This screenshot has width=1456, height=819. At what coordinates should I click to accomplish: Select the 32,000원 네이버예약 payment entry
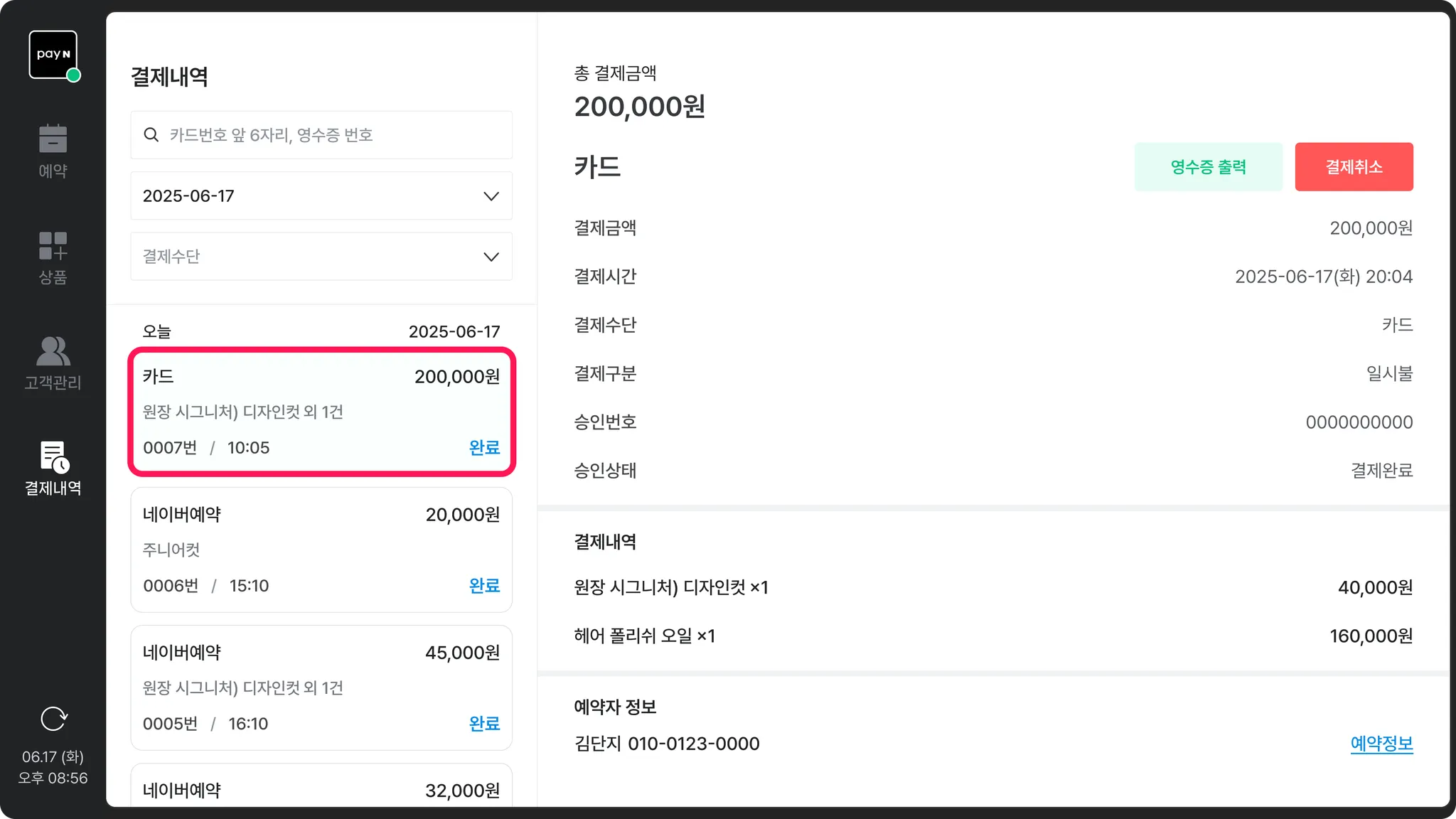[321, 789]
